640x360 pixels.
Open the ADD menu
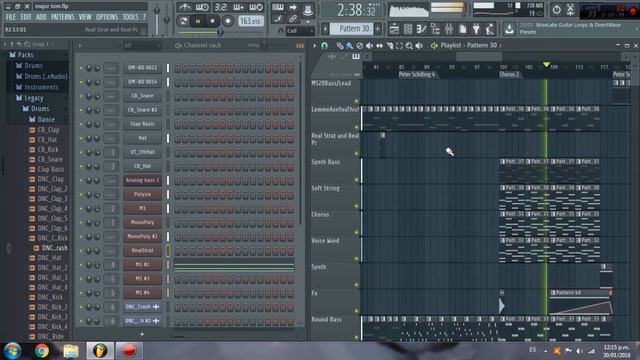41,17
